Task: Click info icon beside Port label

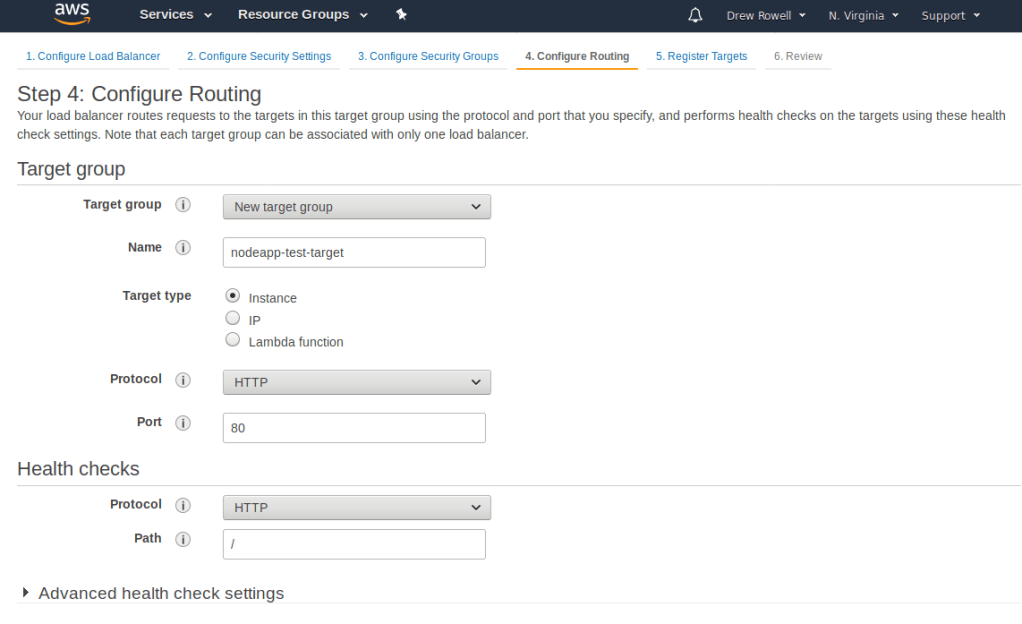Action: (183, 423)
